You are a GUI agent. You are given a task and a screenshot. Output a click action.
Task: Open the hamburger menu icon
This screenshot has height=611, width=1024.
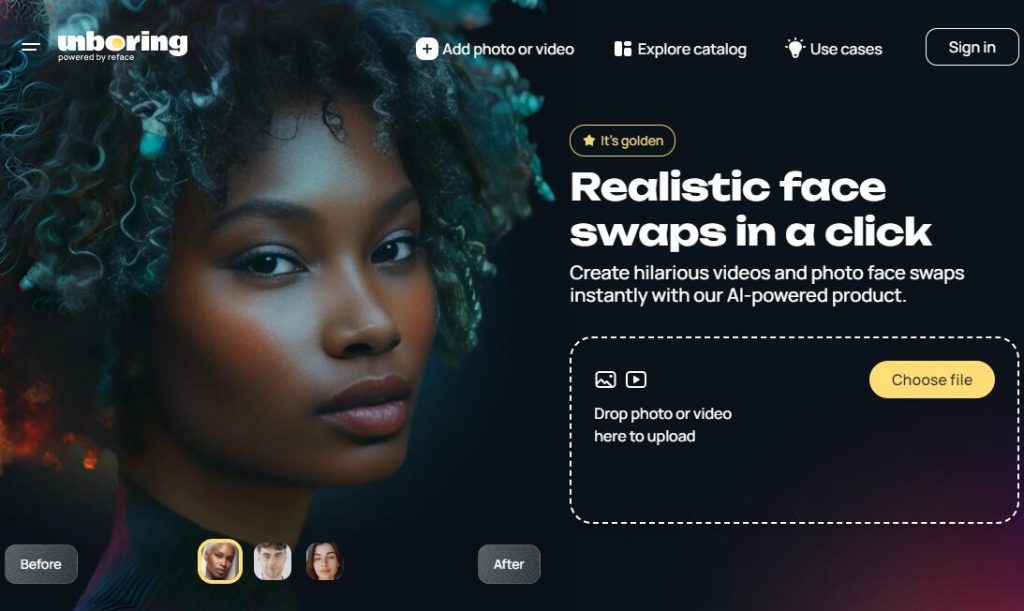point(30,46)
